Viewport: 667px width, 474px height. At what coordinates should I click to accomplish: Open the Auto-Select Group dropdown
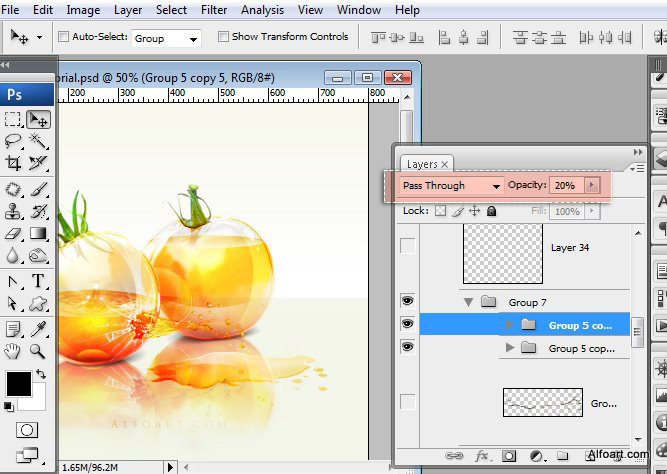(x=166, y=39)
